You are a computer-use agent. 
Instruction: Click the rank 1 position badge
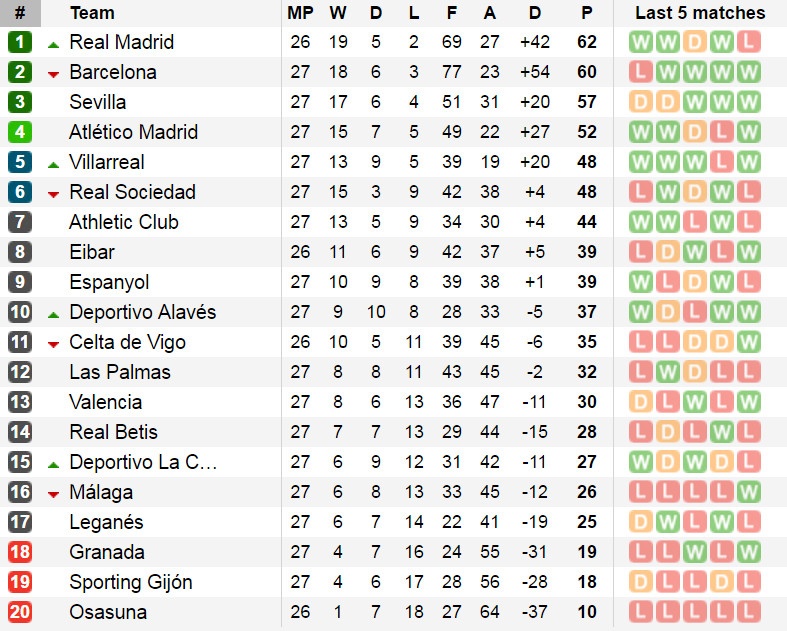coord(20,42)
